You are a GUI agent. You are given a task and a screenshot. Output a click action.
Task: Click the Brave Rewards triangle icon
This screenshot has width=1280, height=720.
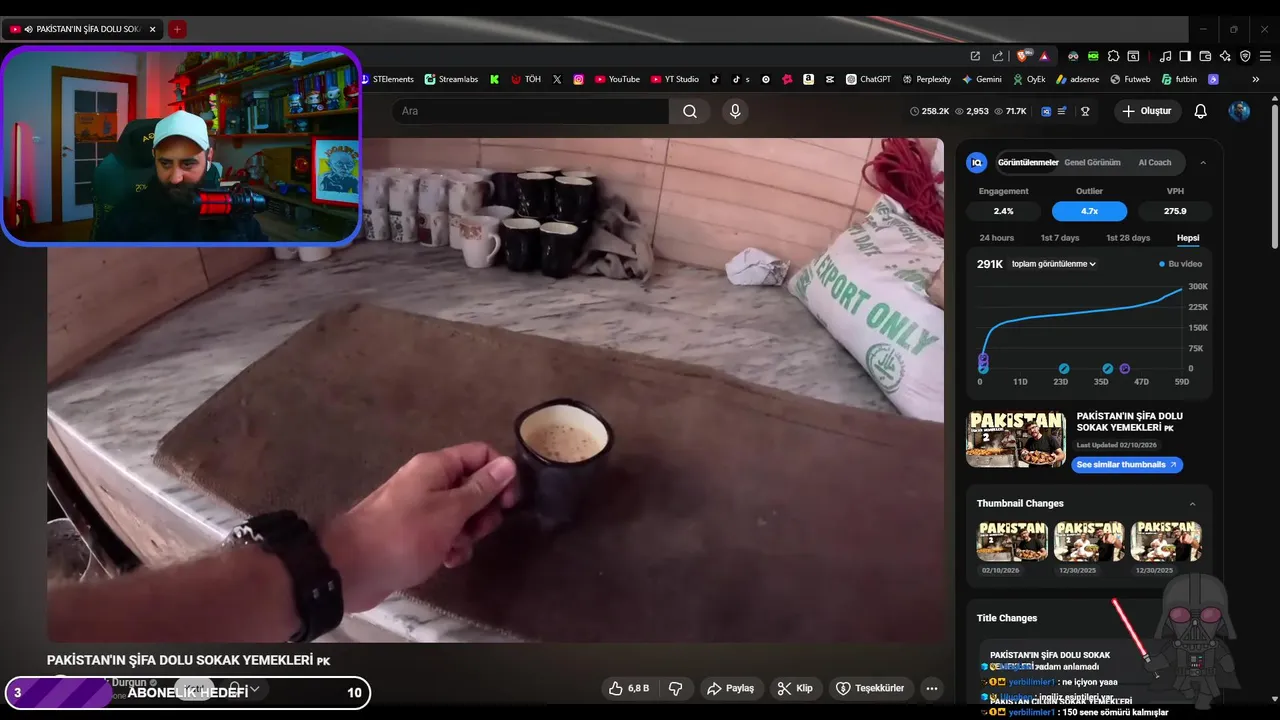1044,56
